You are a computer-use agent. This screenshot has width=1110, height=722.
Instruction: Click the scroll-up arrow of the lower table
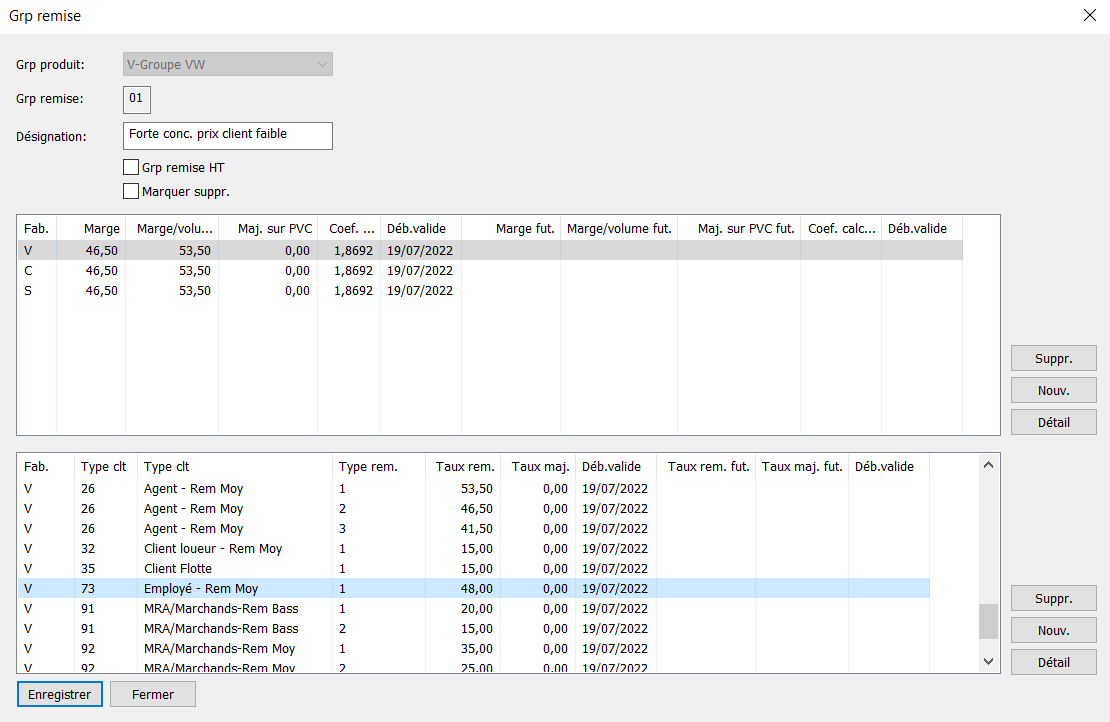click(x=988, y=465)
